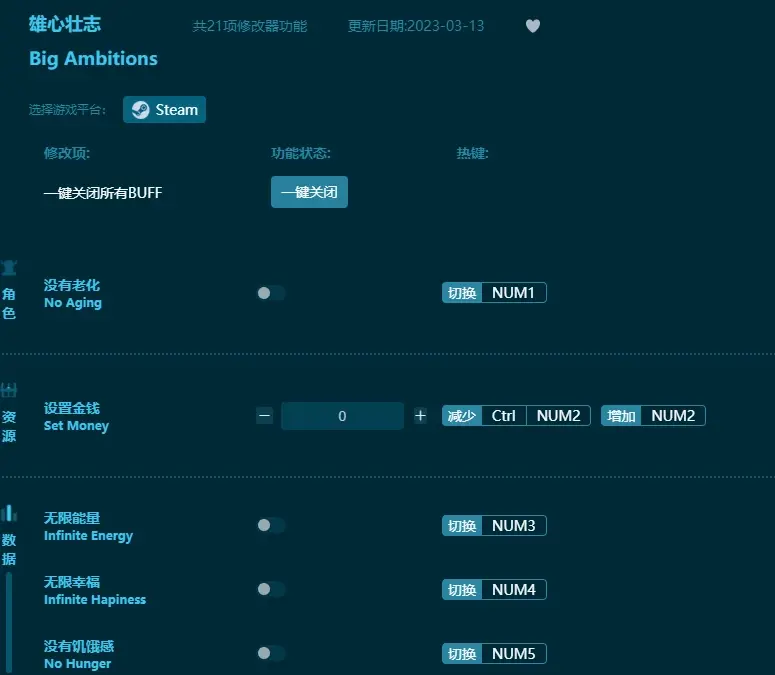Toggle the No Hunger switch
Viewport: 775px width, 675px height.
(271, 653)
